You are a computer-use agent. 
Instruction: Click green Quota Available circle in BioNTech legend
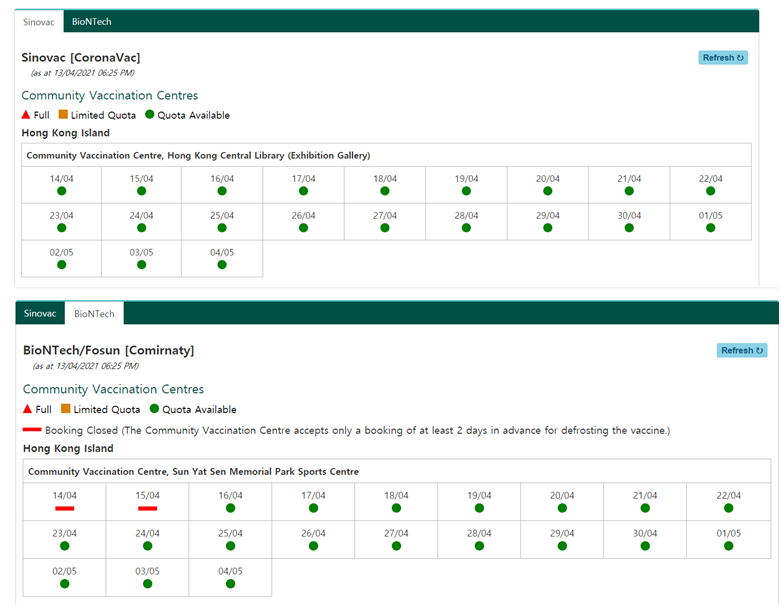point(154,409)
